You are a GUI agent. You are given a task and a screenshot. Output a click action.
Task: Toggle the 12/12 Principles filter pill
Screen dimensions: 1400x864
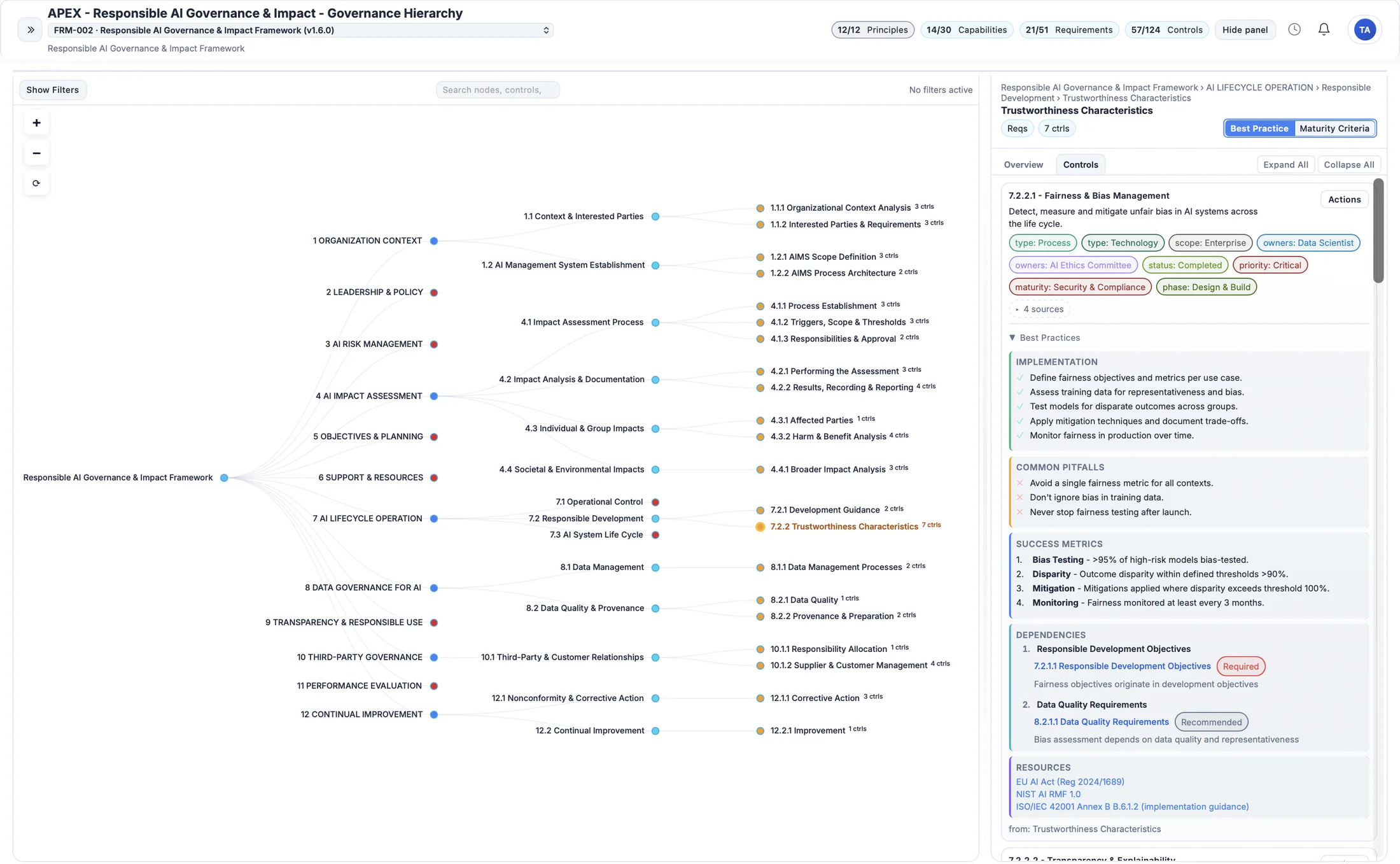(872, 30)
